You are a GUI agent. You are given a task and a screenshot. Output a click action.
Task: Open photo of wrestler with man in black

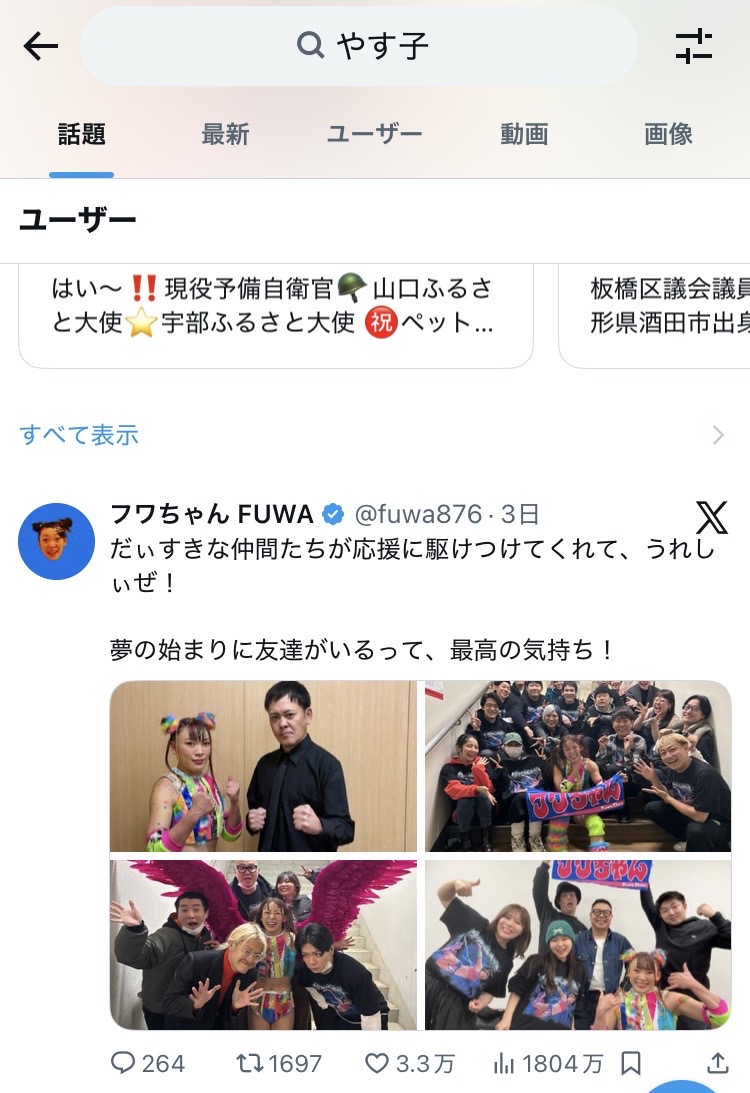tap(263, 766)
